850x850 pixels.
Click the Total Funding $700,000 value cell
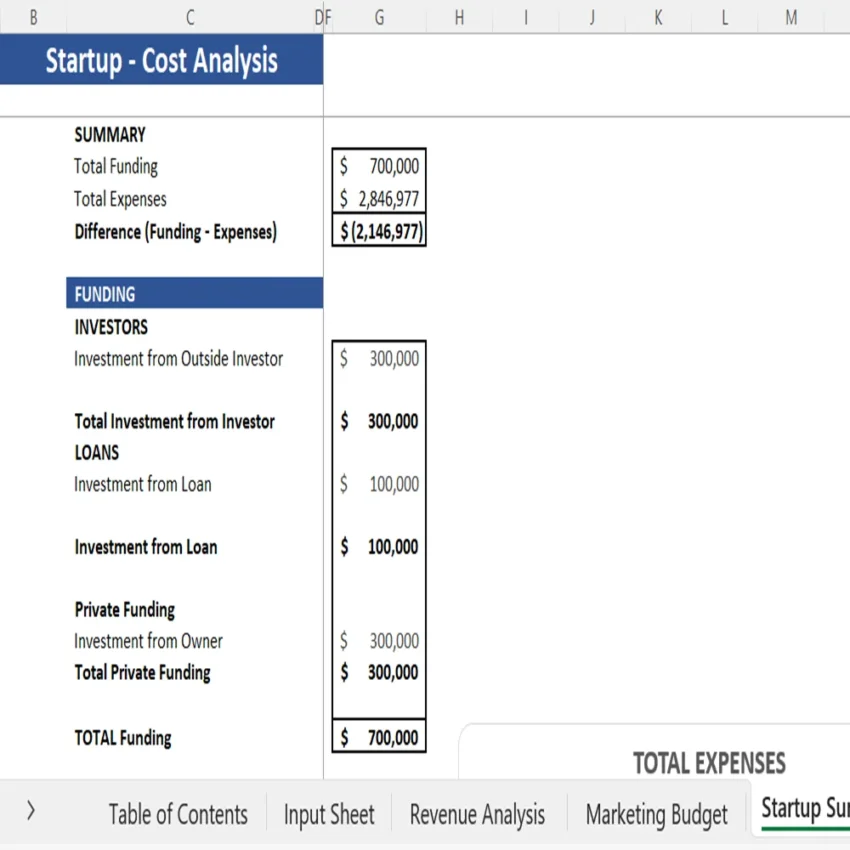pyautogui.click(x=378, y=166)
